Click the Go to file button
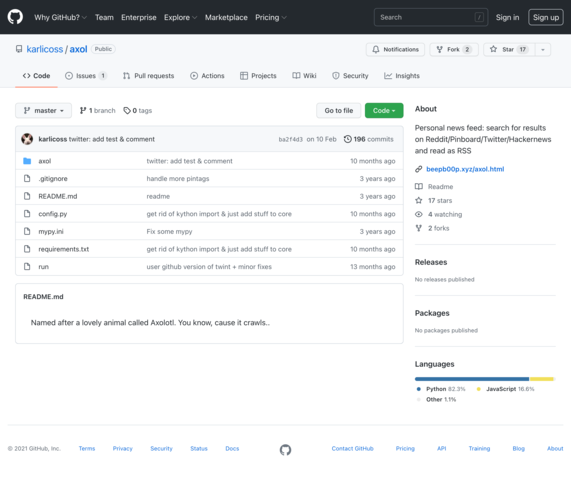 tap(339, 110)
